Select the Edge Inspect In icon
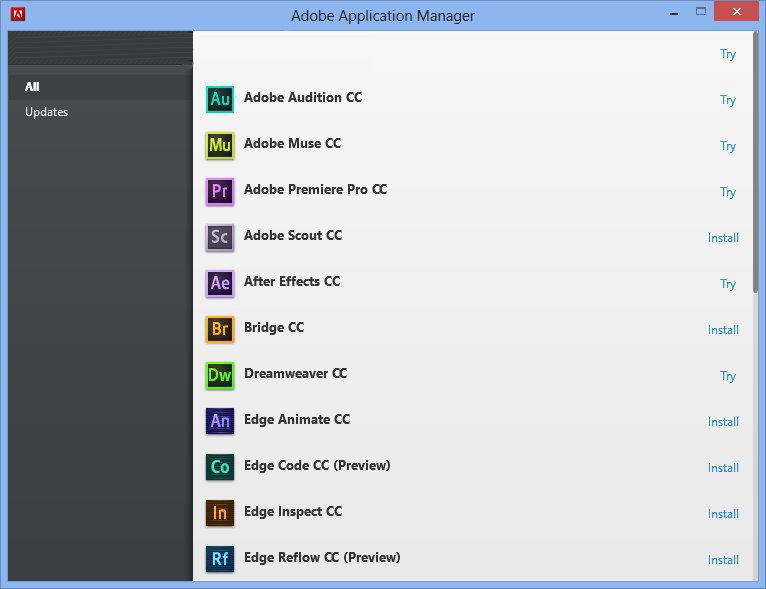Screen dimensions: 766x589 (220, 513)
